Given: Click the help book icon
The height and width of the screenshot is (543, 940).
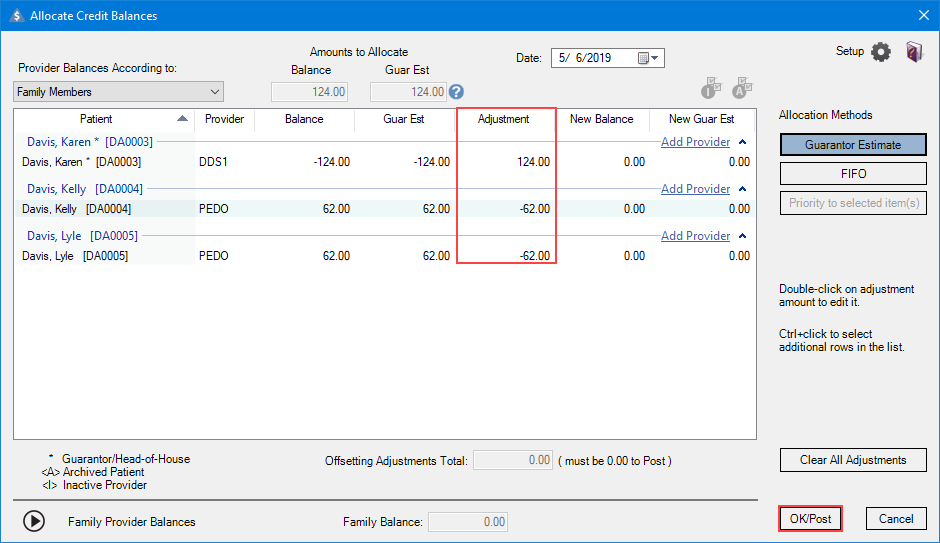Looking at the screenshot, I should coord(914,52).
